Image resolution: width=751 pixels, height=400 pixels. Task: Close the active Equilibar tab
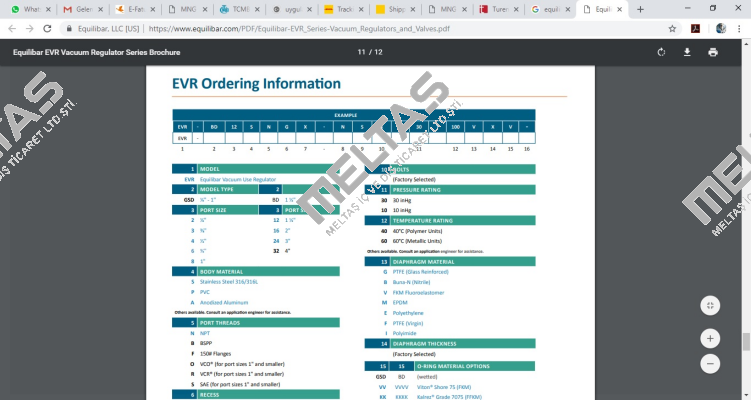click(x=619, y=9)
